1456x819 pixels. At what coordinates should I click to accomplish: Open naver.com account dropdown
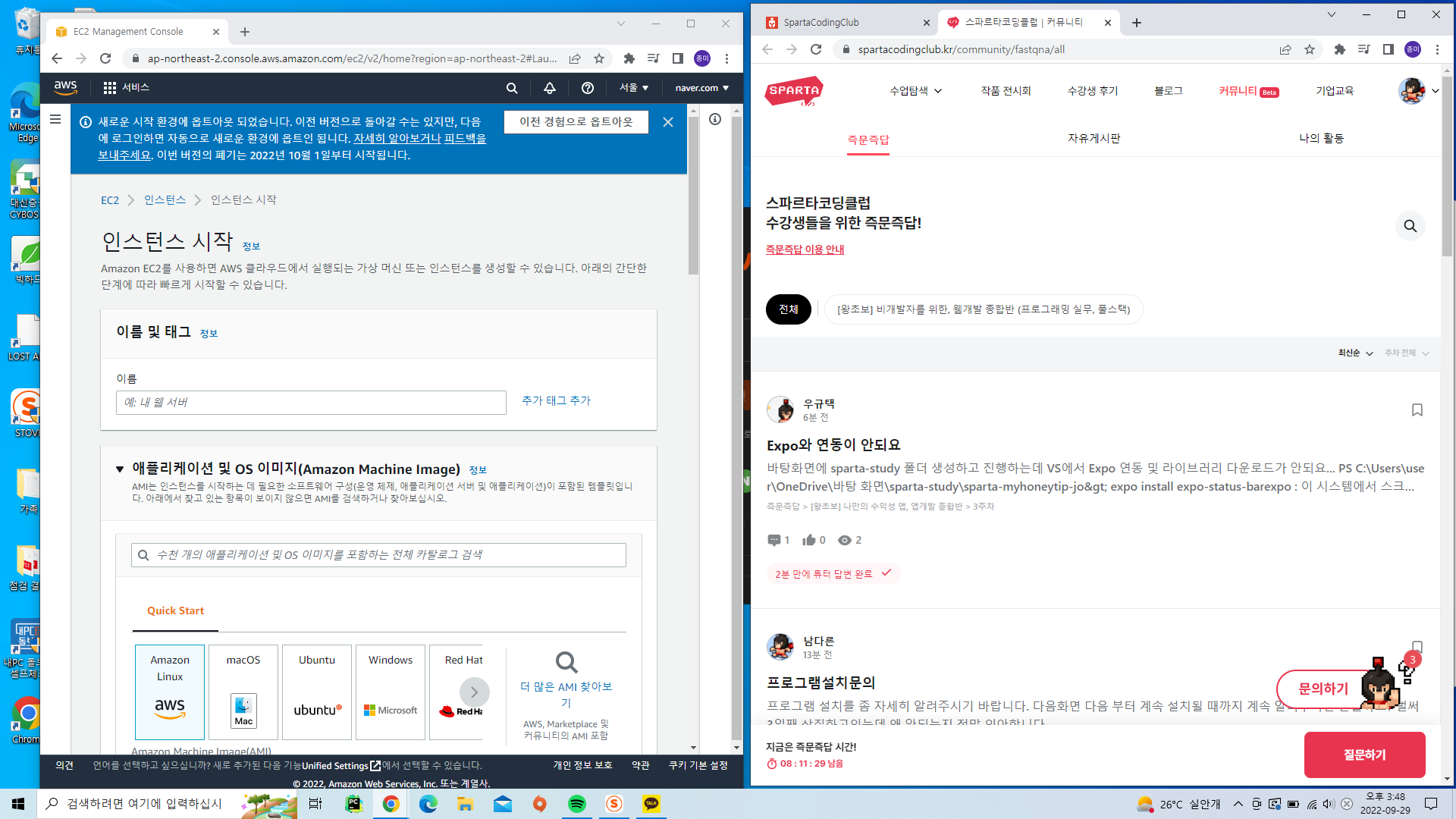(702, 88)
